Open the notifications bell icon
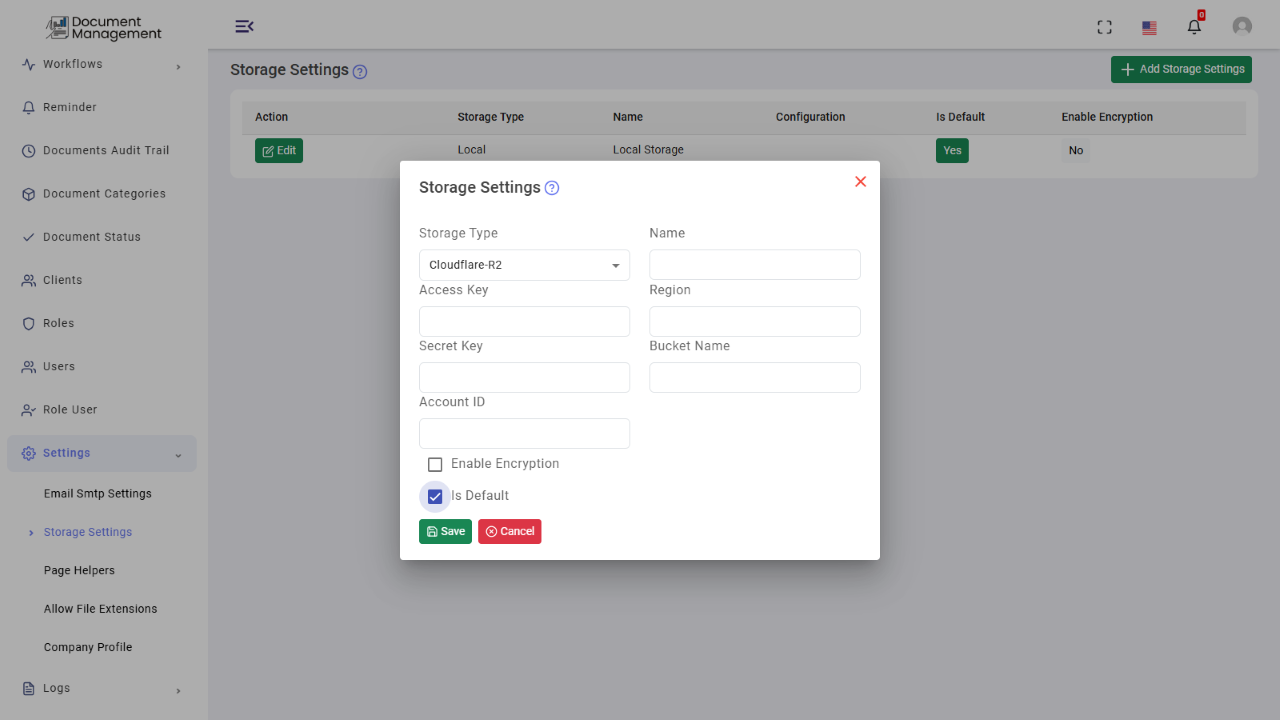Viewport: 1280px width, 720px height. [1193, 27]
